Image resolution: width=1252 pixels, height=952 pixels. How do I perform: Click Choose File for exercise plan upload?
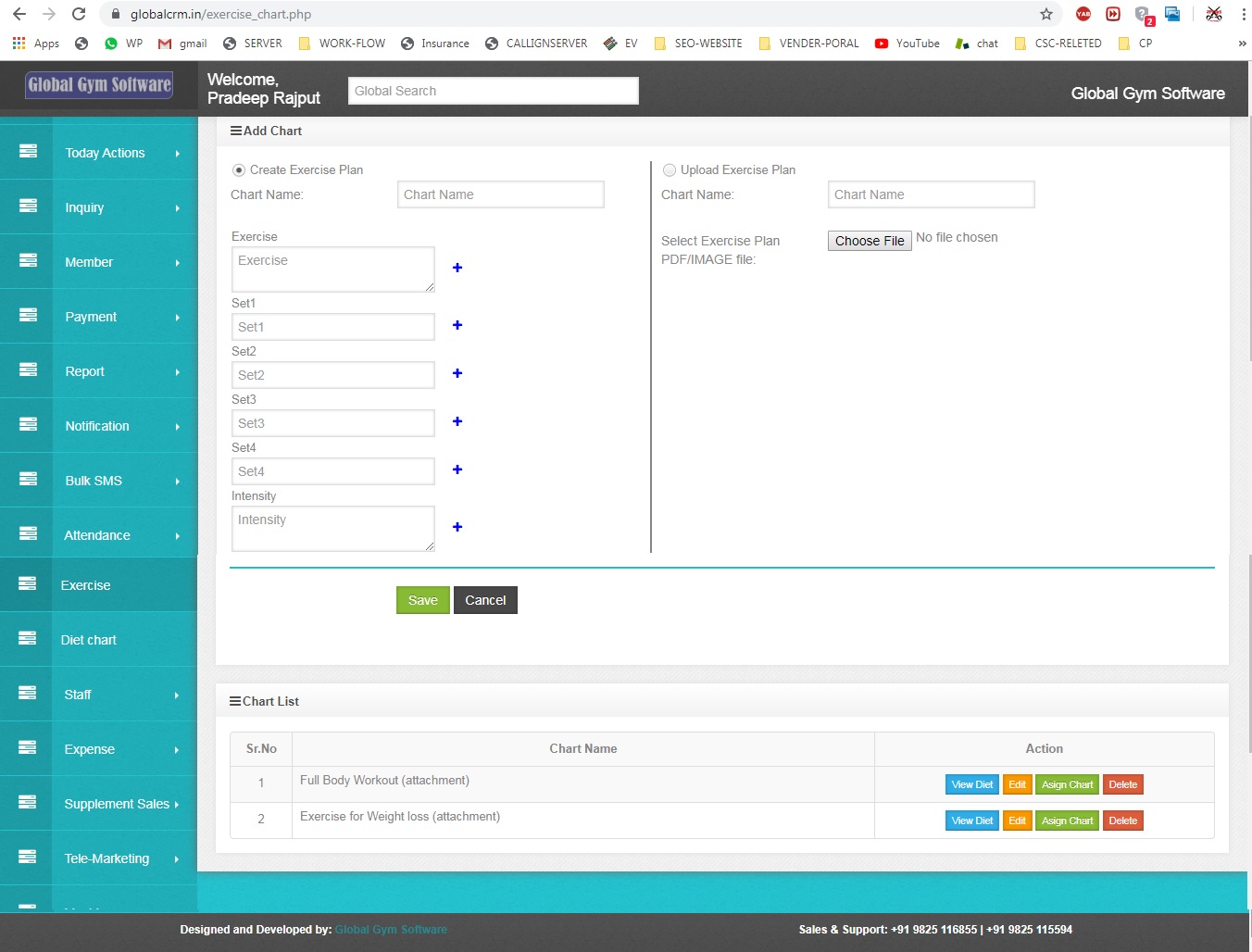tap(869, 241)
